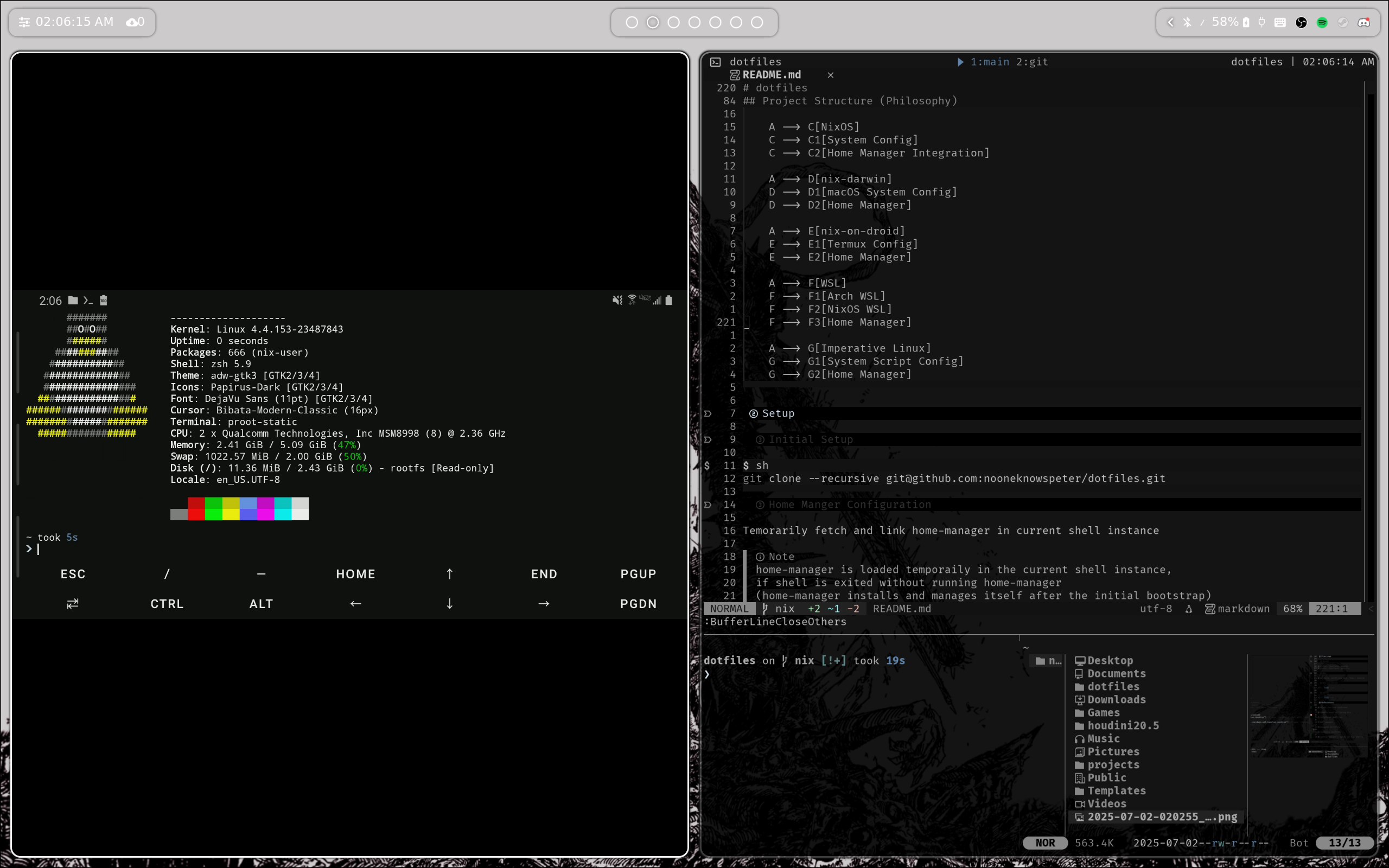
Task: Click the disabled Bluetooth status icon
Action: coord(1187,22)
